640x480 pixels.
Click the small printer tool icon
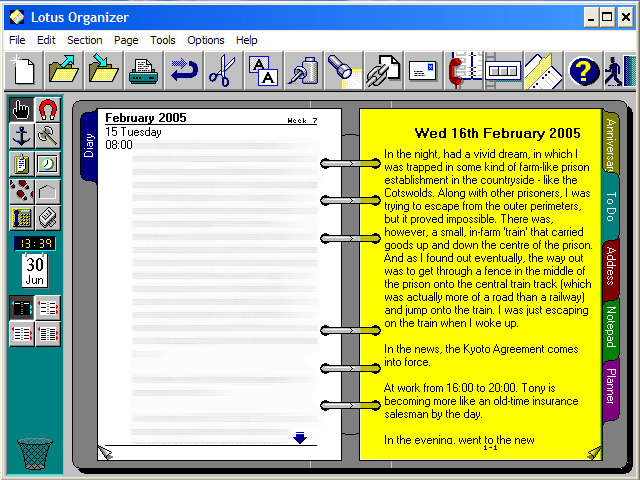tap(48, 218)
